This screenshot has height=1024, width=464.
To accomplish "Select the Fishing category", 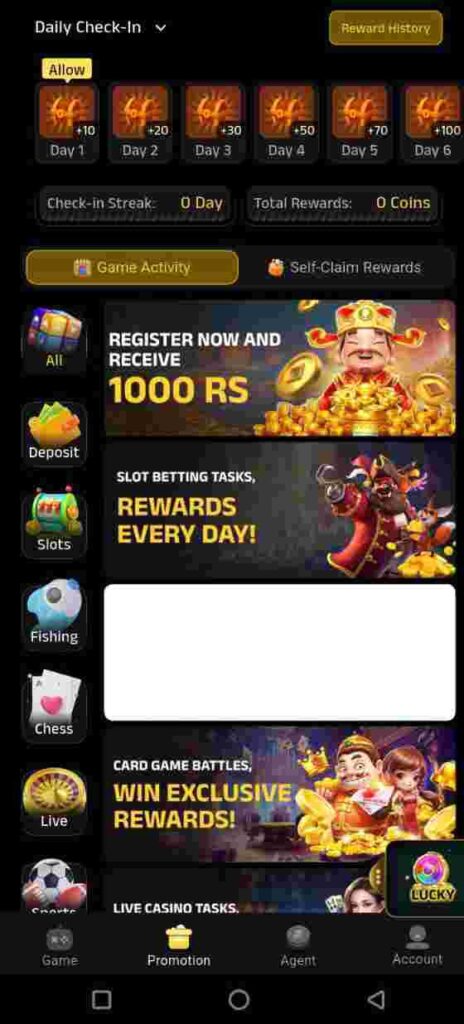I will point(54,616).
